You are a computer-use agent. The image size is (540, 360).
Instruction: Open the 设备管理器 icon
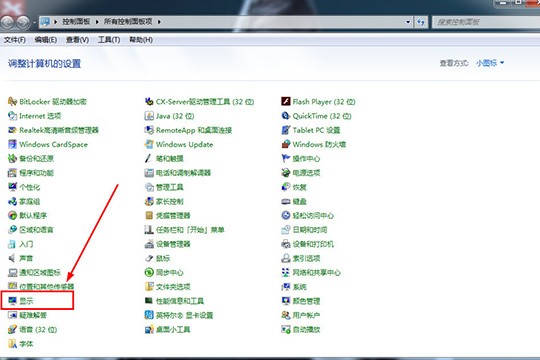click(x=149, y=244)
